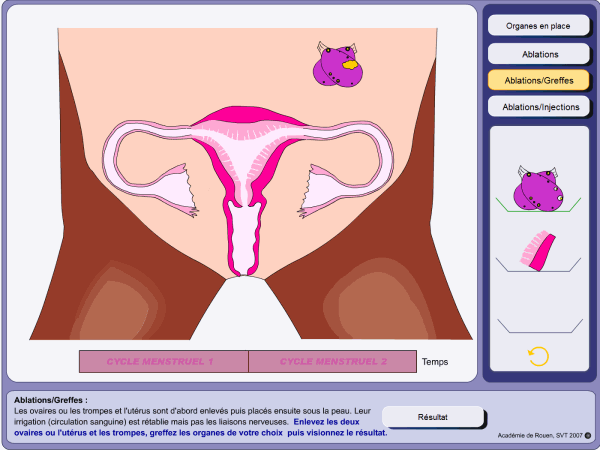Image resolution: width=600 pixels, height=450 pixels.
Task: Click the Temps label
Action: click(x=435, y=362)
